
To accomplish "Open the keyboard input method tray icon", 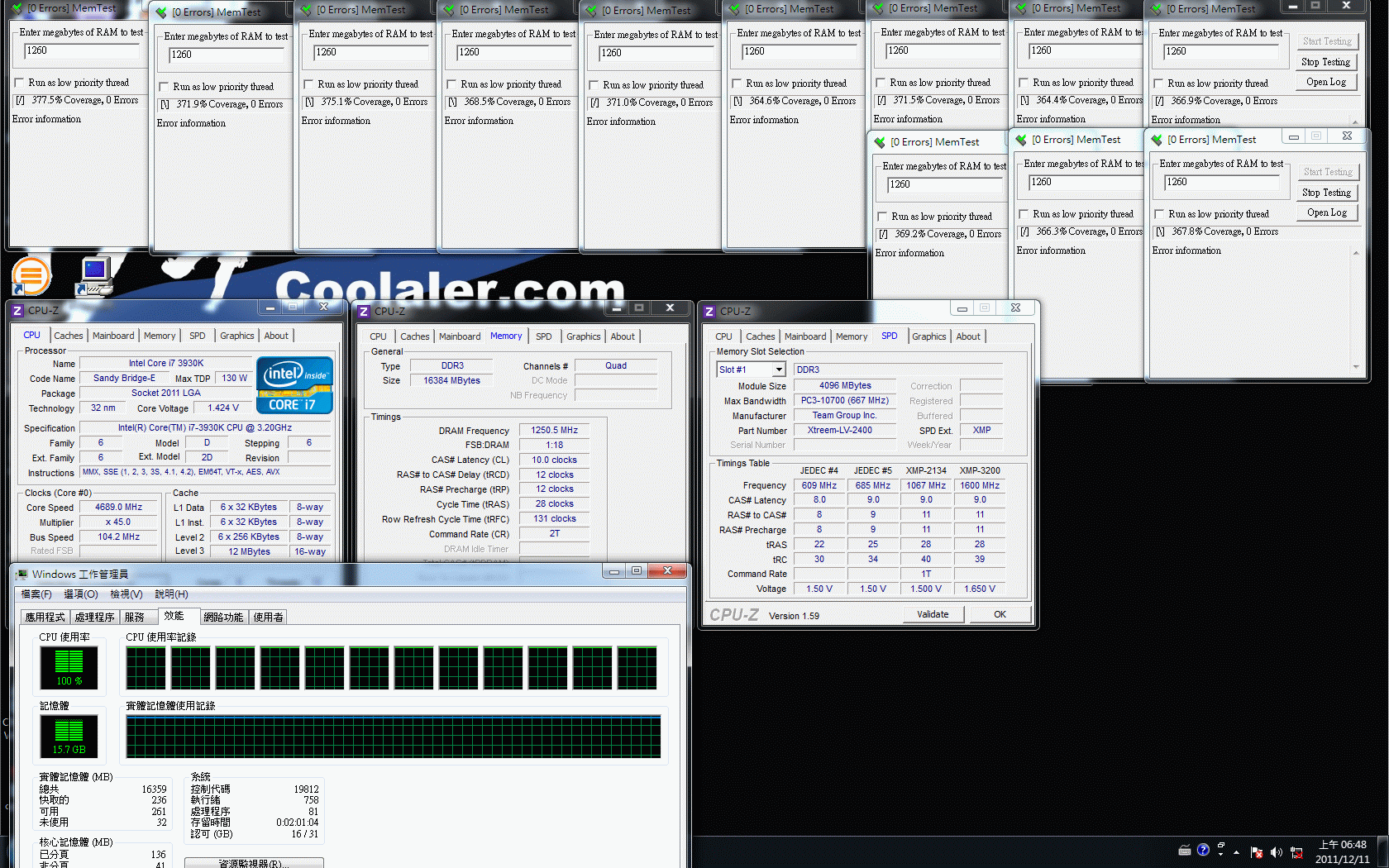I will pyautogui.click(x=1185, y=850).
